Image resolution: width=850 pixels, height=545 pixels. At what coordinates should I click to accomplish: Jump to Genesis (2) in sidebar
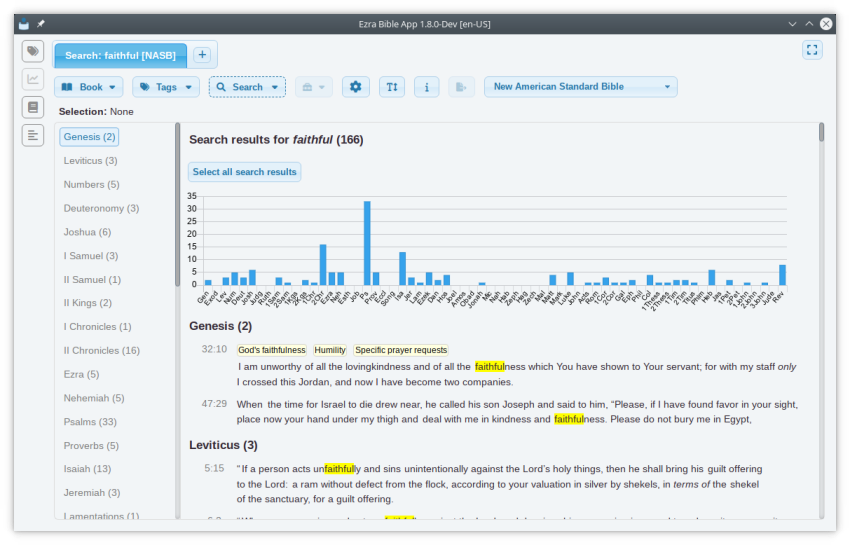[x=89, y=137]
